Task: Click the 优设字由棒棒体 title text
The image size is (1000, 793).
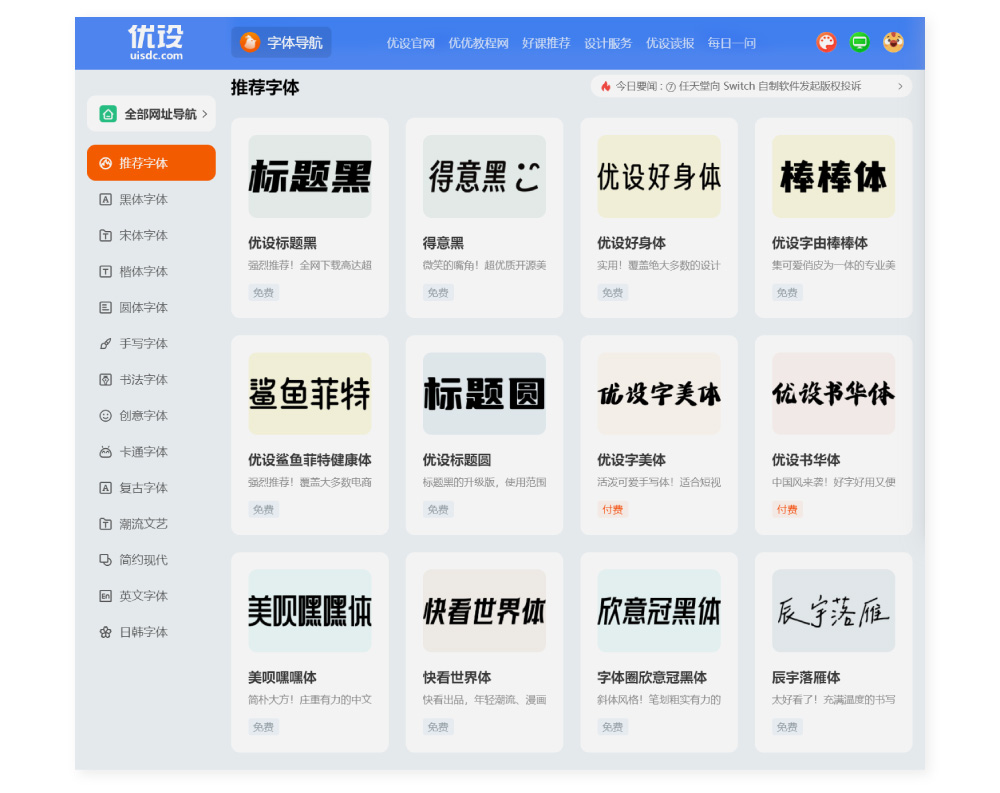Action: coord(820,243)
